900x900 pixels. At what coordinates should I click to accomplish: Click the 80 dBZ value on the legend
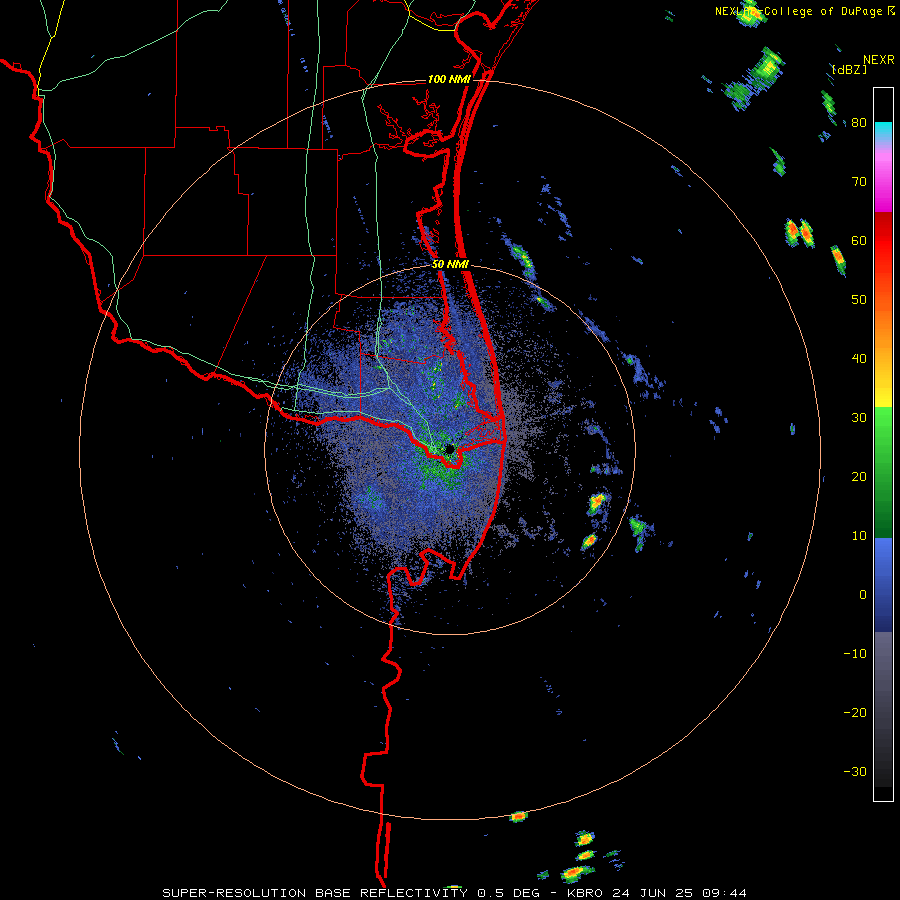[x=859, y=123]
